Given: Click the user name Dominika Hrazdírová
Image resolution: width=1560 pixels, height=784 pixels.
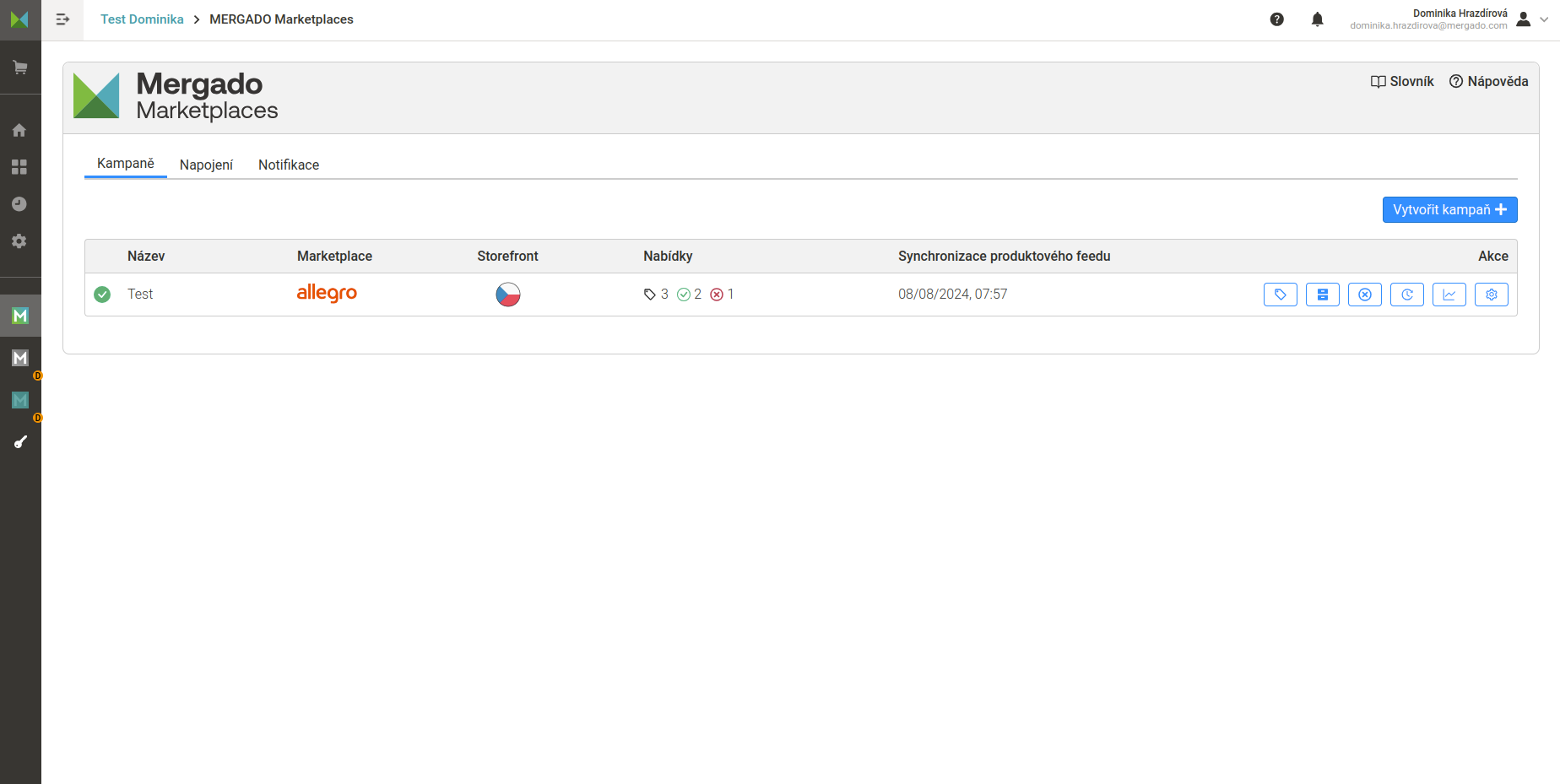Looking at the screenshot, I should coord(1460,14).
